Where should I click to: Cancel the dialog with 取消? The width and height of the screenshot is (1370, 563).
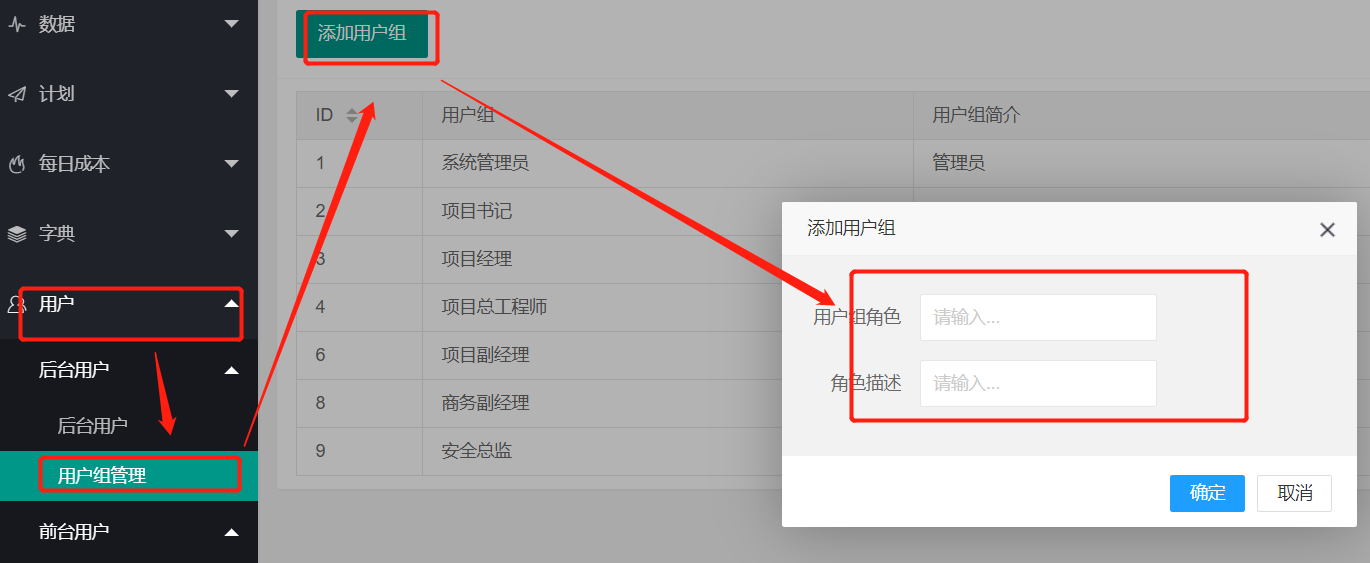coord(1294,493)
